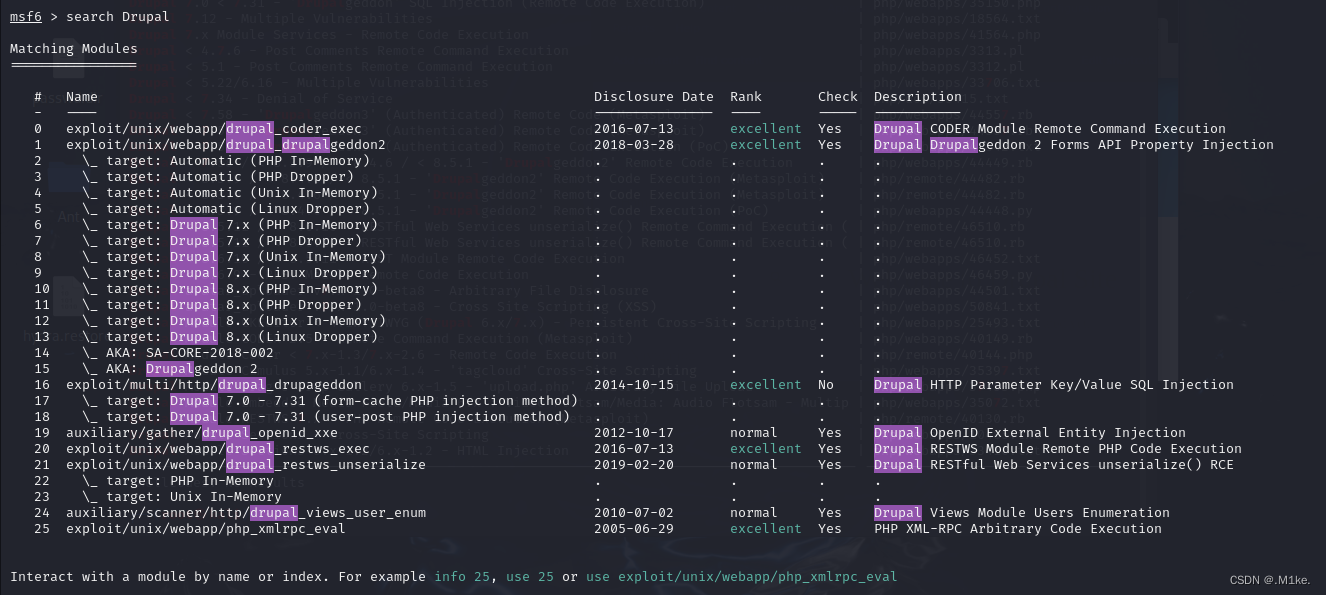Click the 'Description' column header
The image size is (1326, 595).
[x=918, y=97]
